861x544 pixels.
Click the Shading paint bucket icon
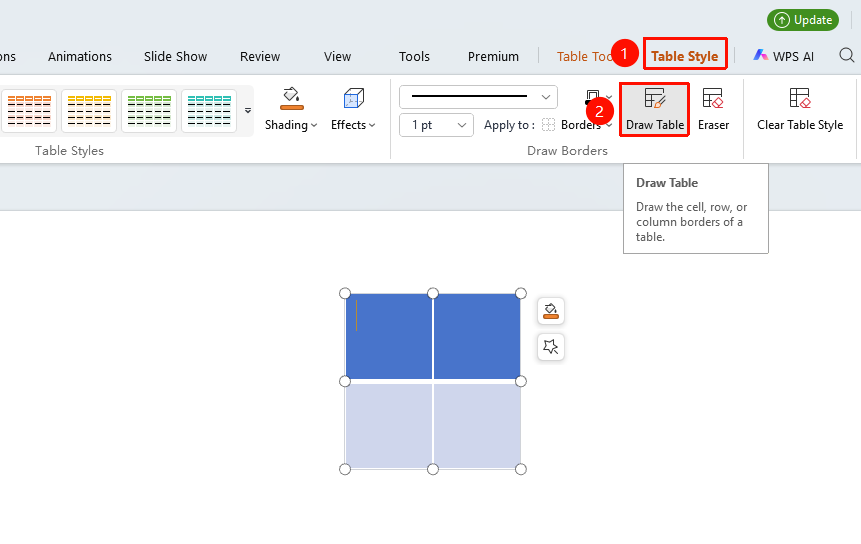pyautogui.click(x=292, y=98)
